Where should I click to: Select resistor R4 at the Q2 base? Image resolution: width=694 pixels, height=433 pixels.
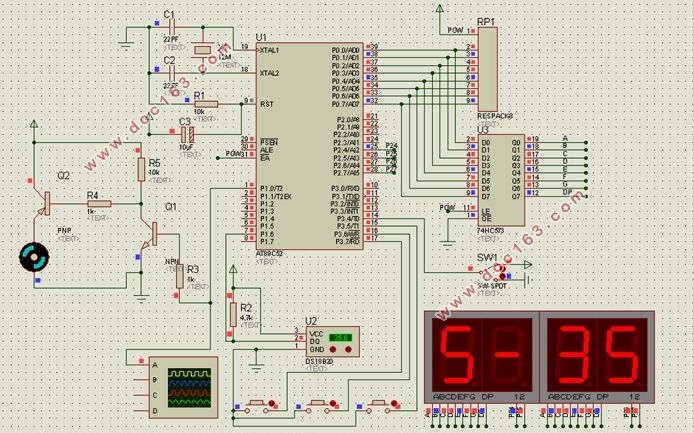[98, 204]
